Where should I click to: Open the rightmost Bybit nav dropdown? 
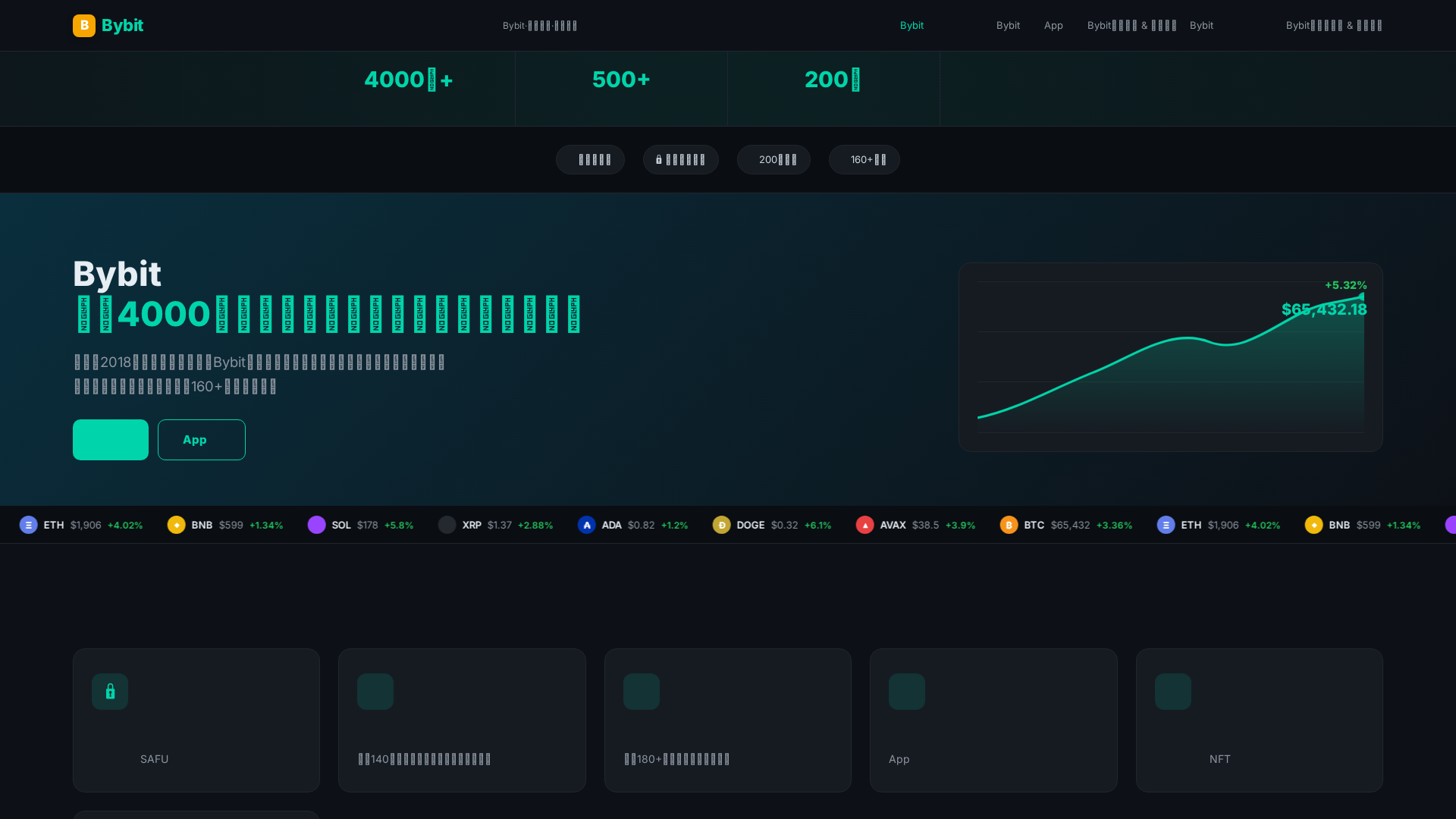click(1334, 25)
